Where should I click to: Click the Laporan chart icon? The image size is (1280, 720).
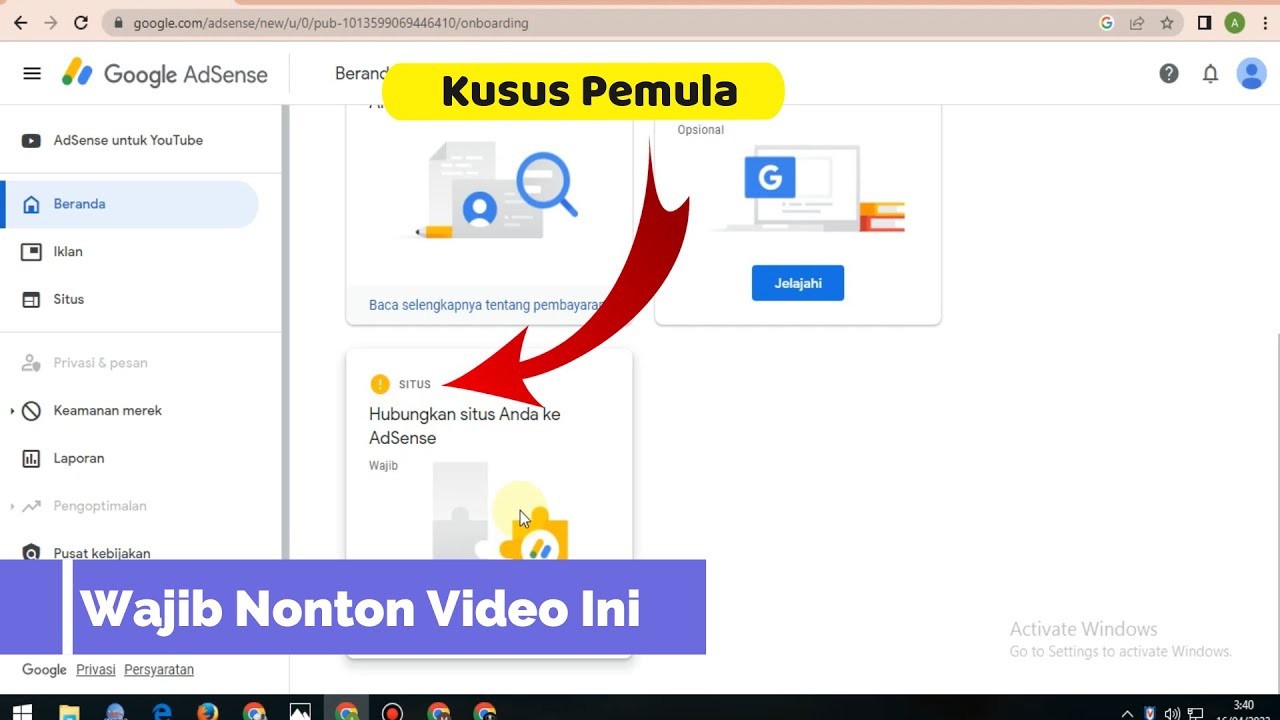click(31, 459)
